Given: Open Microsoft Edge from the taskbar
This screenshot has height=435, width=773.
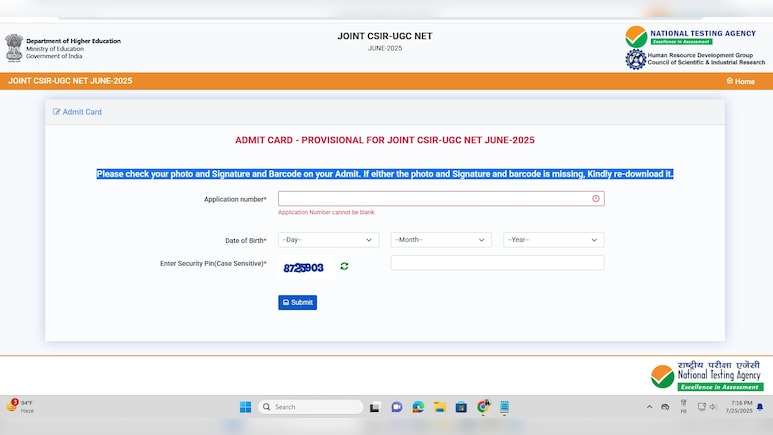Looking at the screenshot, I should tap(418, 407).
